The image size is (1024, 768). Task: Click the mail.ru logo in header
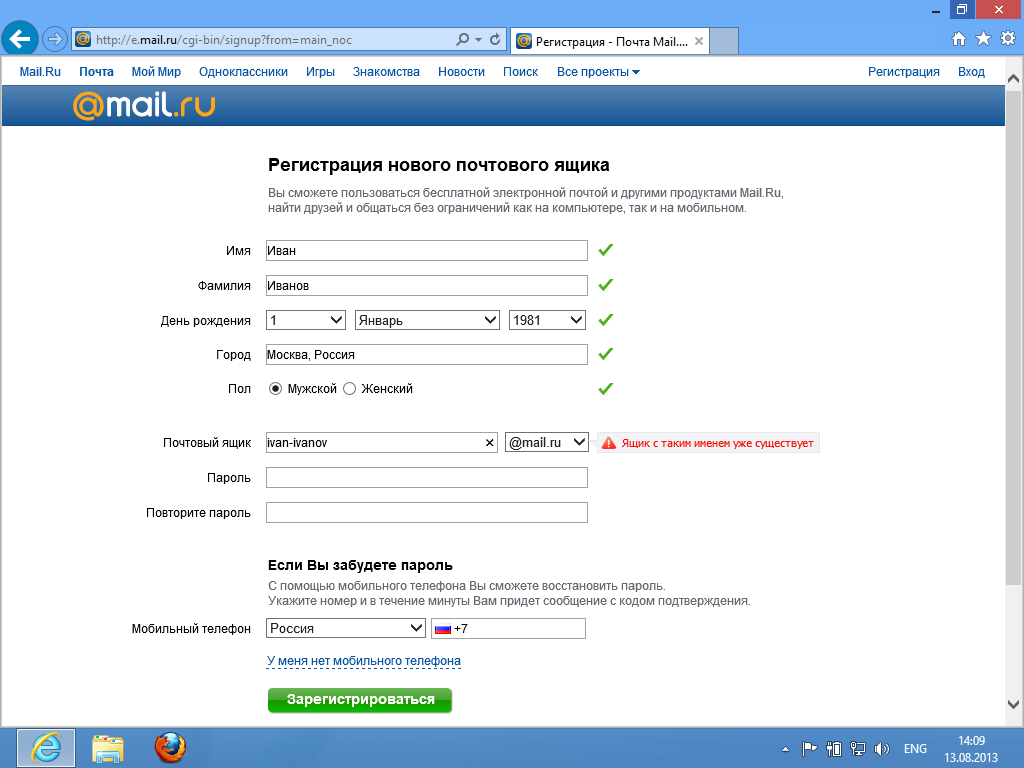point(144,104)
